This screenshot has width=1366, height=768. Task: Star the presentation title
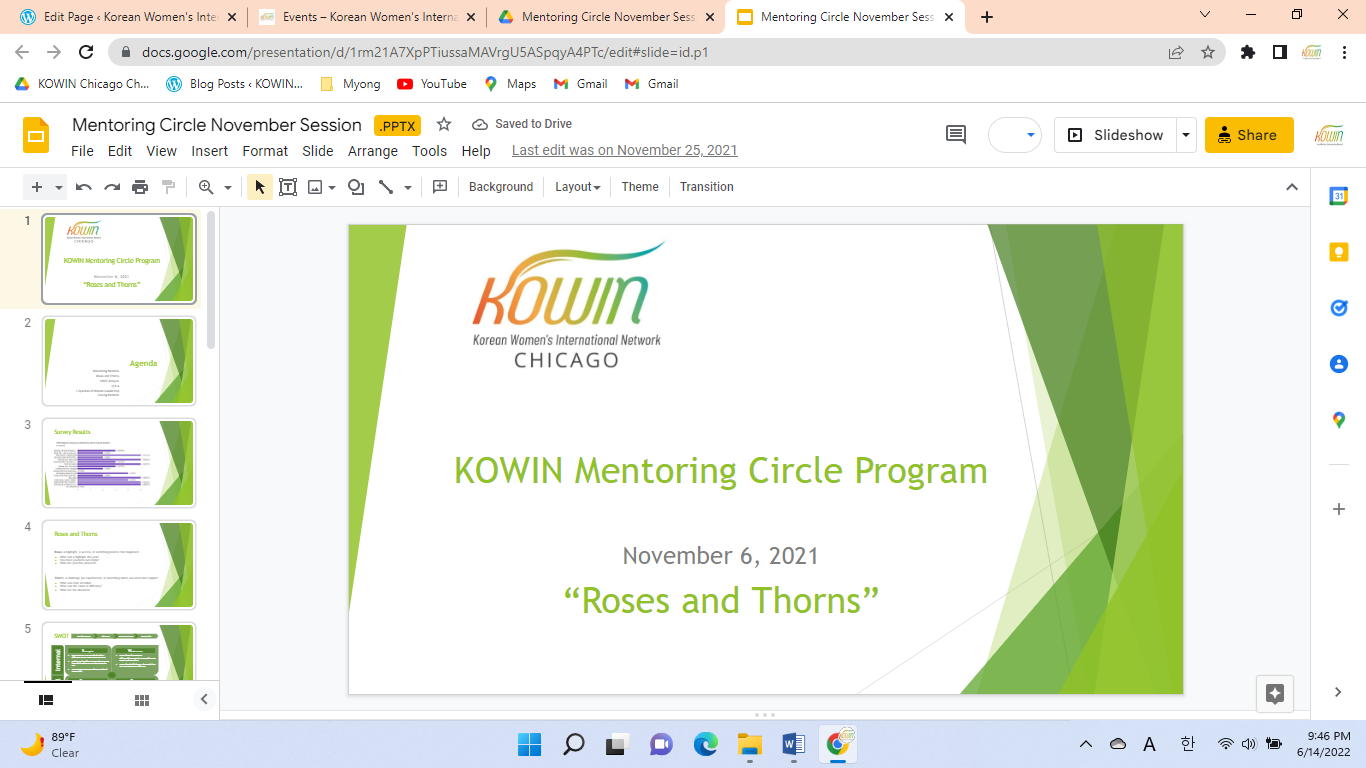pos(444,124)
